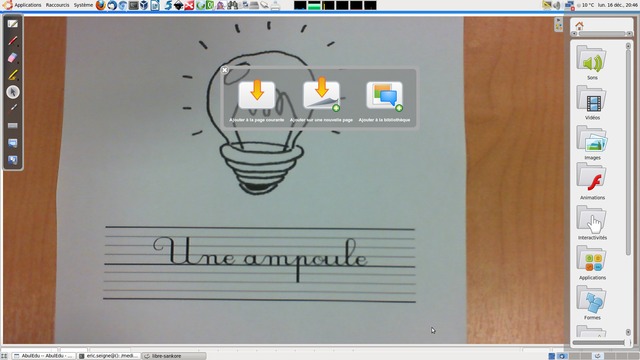Click the whiteboard display icon atop the tool palette
The height and width of the screenshot is (360, 640).
(x=13, y=24)
